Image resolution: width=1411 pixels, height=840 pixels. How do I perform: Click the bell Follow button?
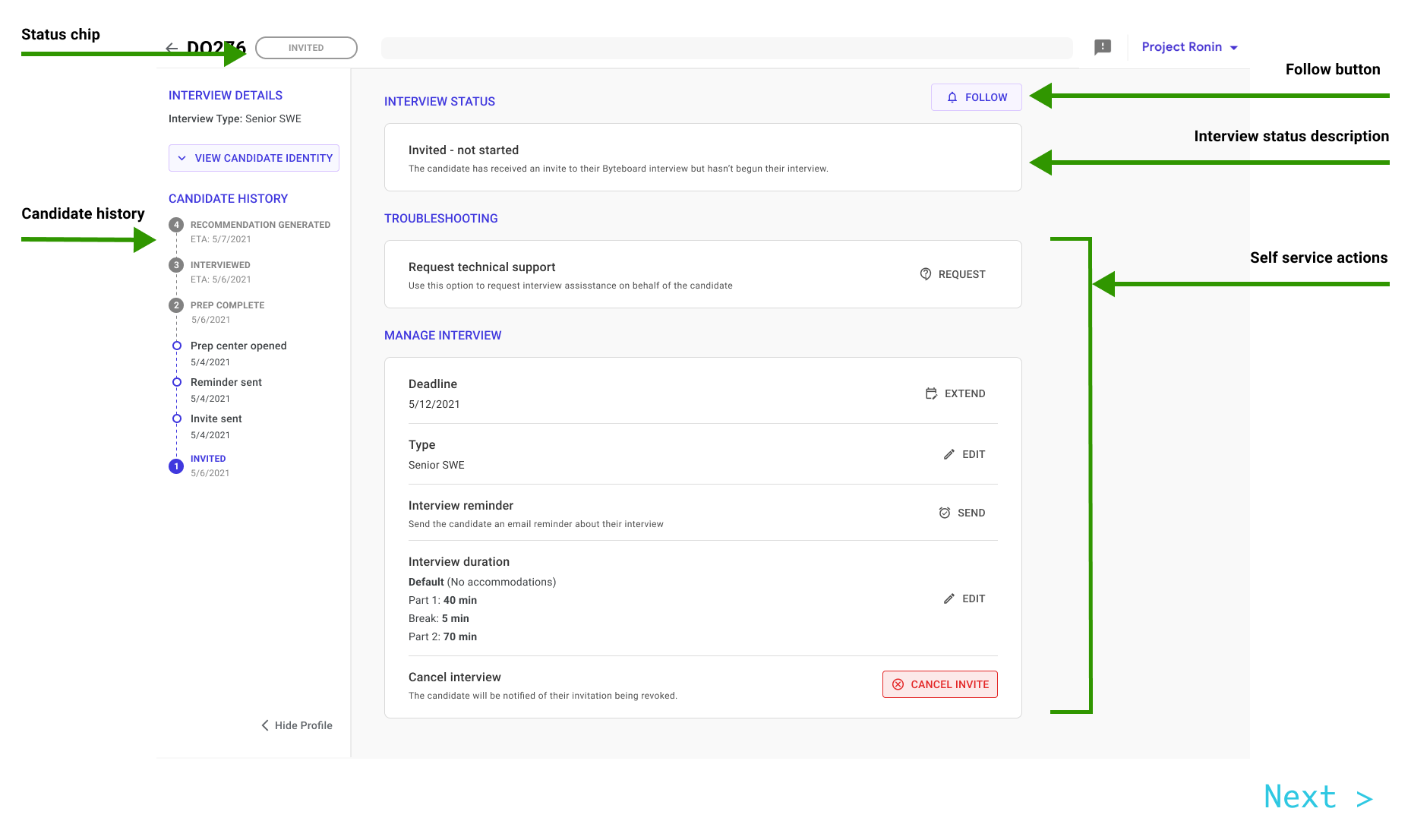pyautogui.click(x=976, y=97)
